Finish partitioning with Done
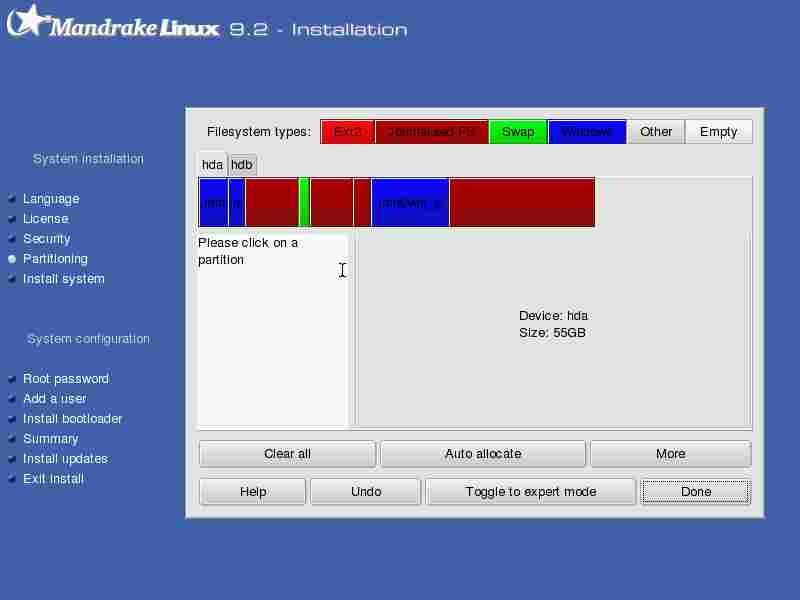The image size is (800, 600). [695, 492]
